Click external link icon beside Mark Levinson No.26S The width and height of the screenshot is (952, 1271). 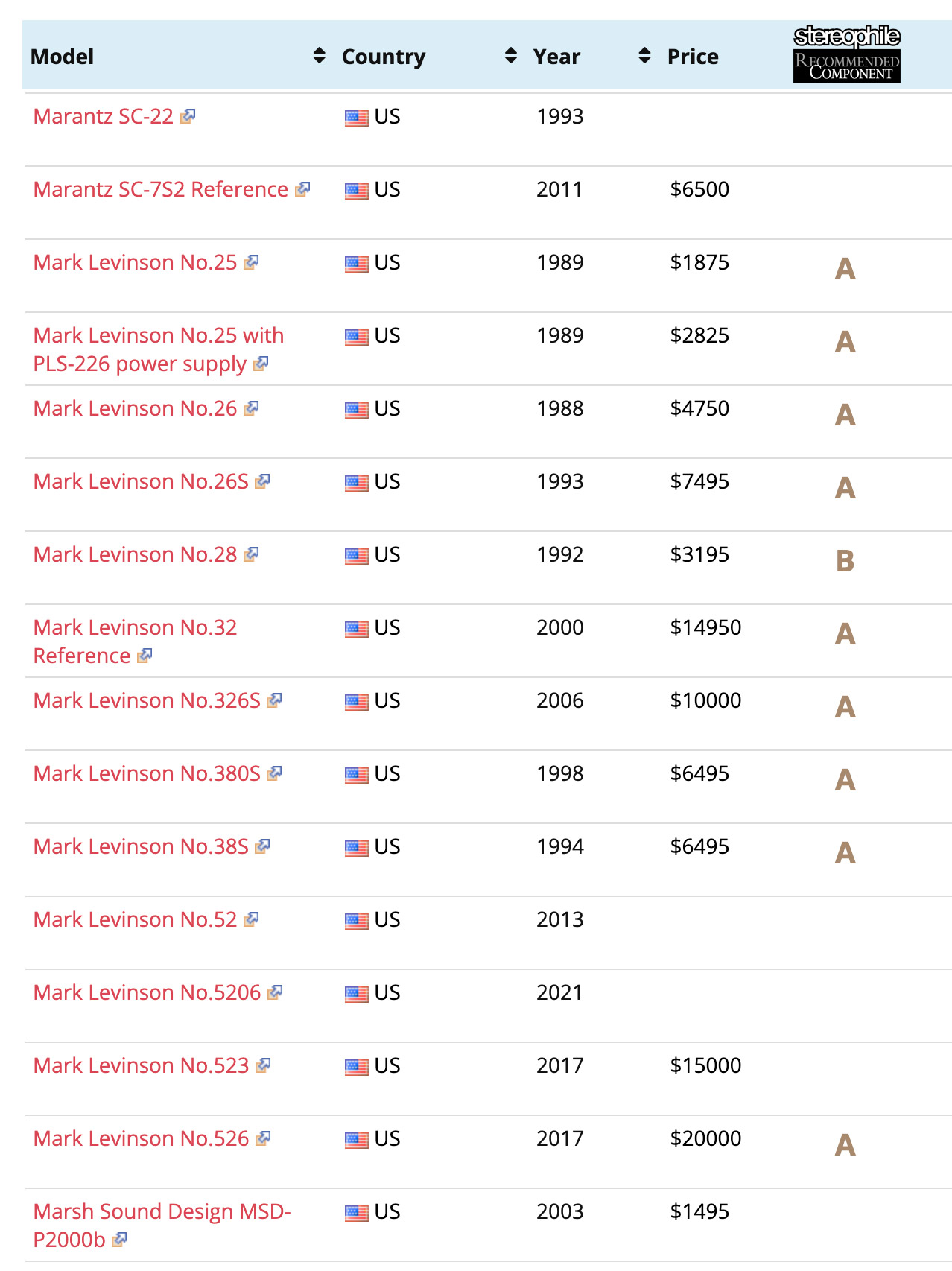(262, 481)
